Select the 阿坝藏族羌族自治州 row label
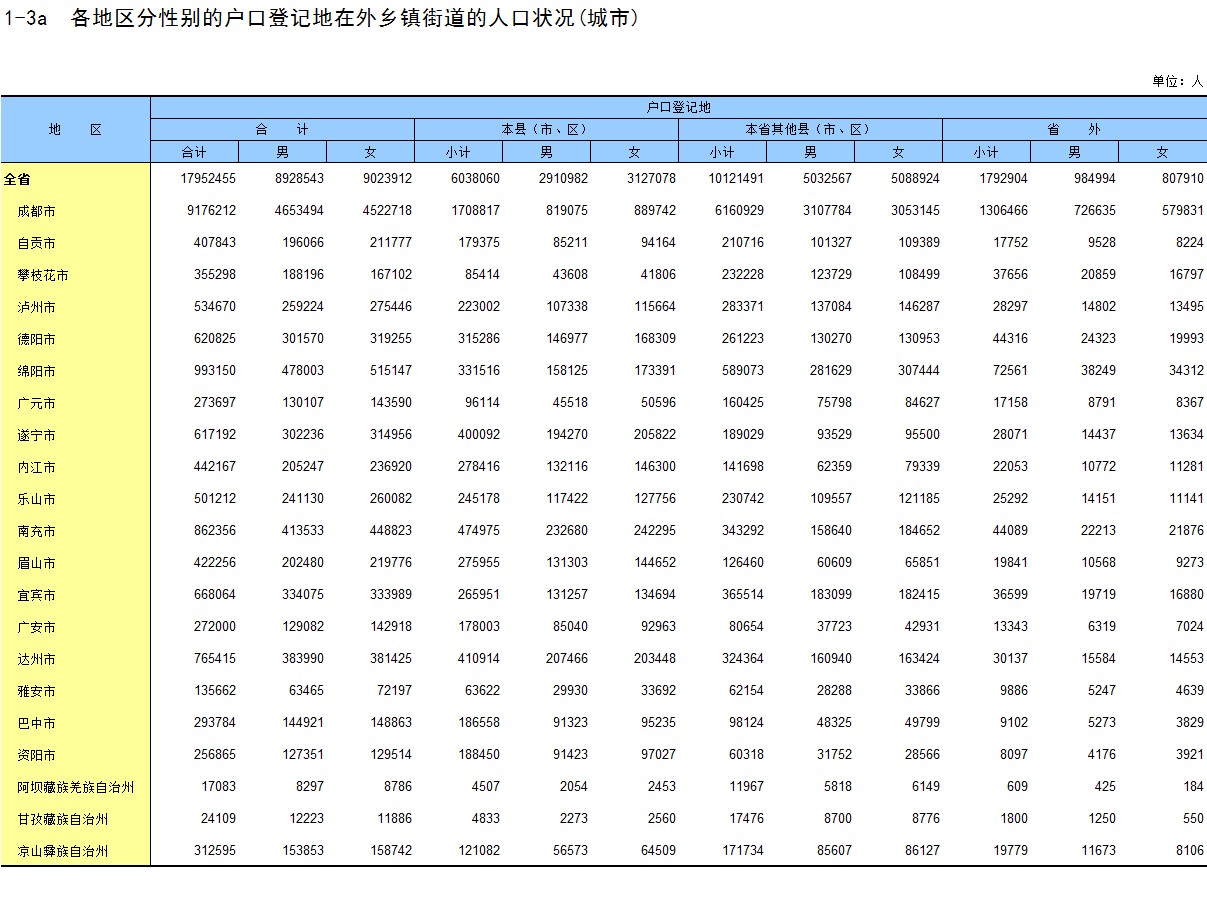Viewport: 1207px width, 899px height. pos(76,788)
